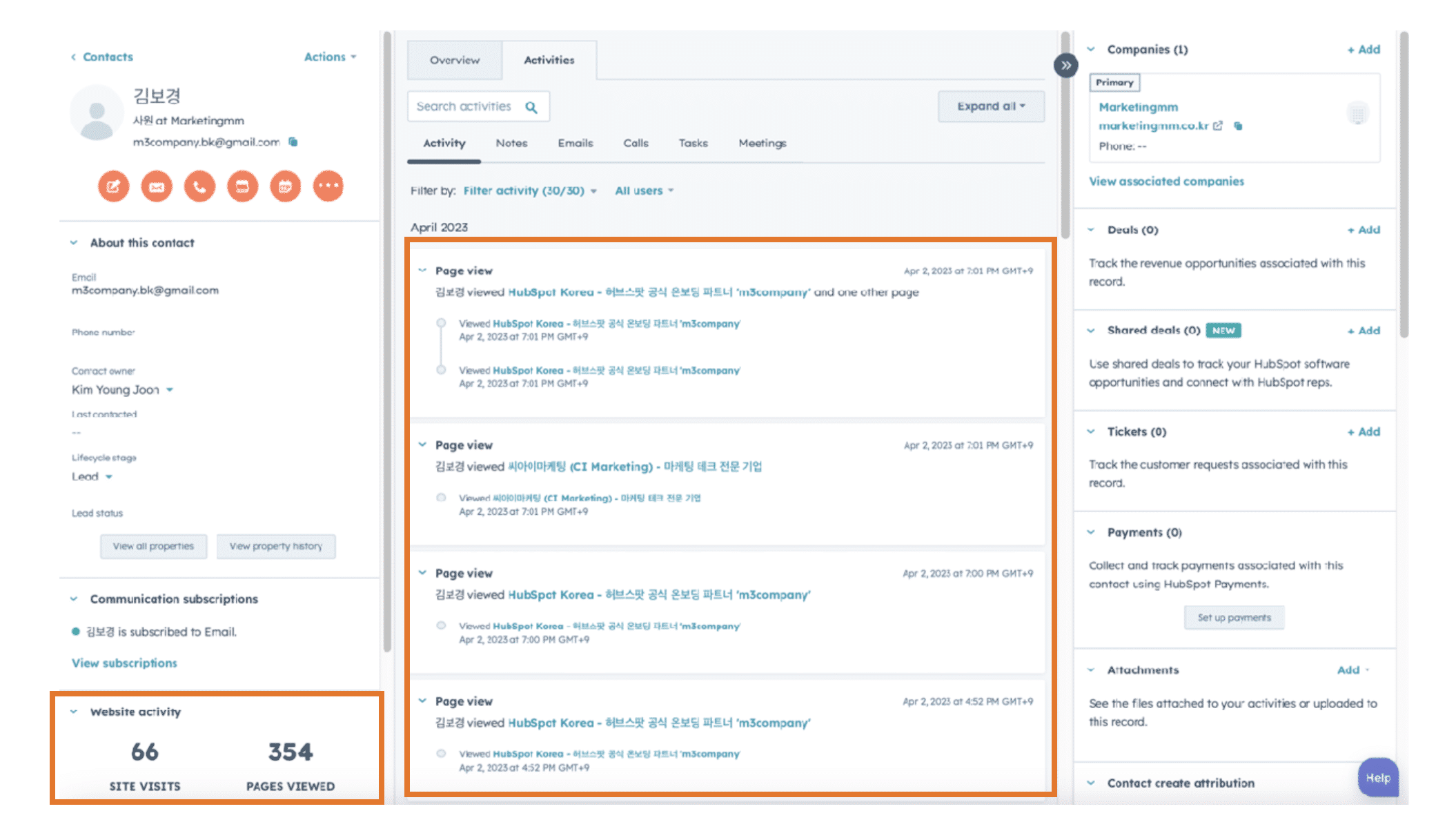
Task: Click the log activity orange icon
Action: [x=242, y=186]
